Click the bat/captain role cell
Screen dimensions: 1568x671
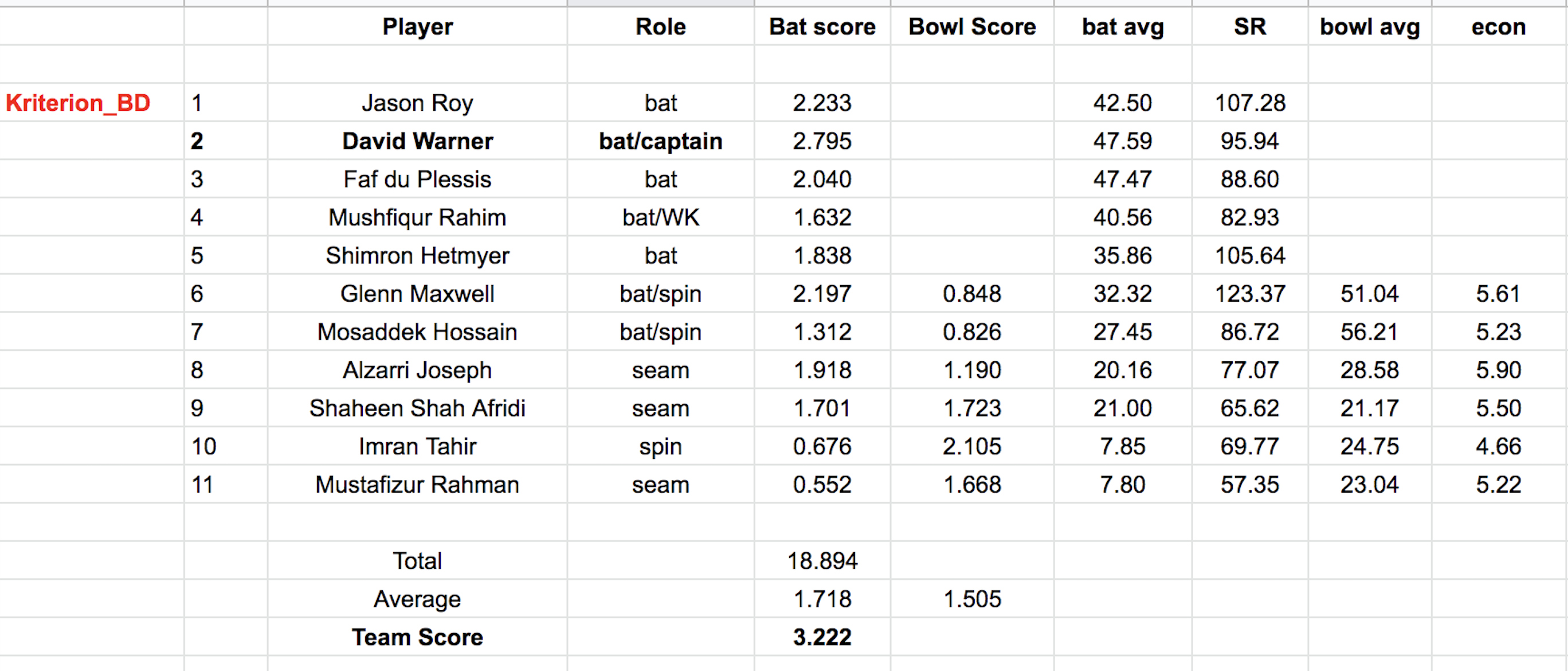coord(660,141)
